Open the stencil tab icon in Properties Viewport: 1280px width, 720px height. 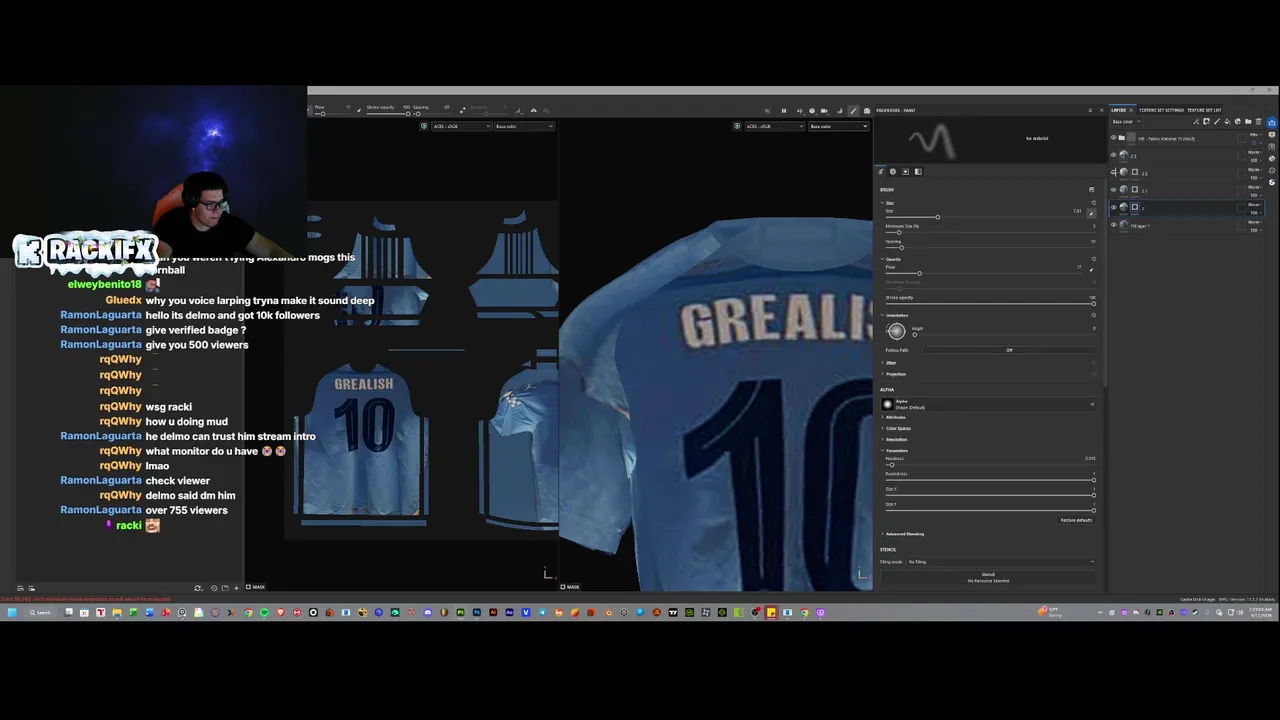906,171
